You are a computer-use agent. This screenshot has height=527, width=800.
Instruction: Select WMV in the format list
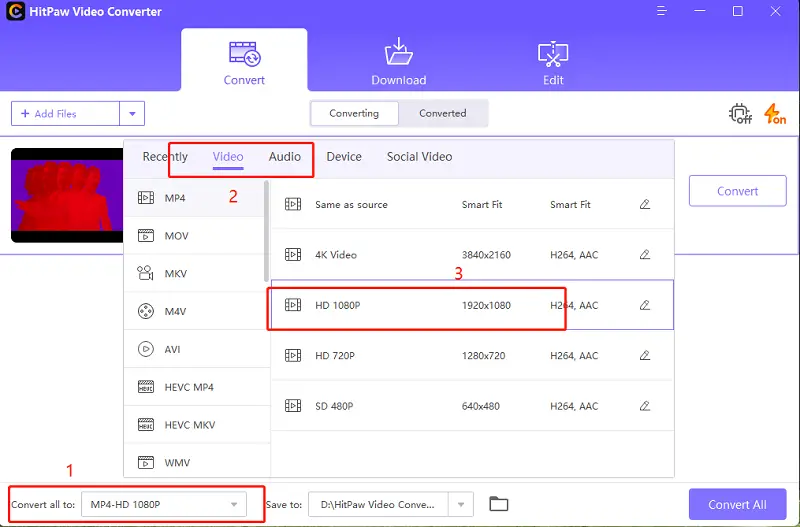[x=197, y=462]
